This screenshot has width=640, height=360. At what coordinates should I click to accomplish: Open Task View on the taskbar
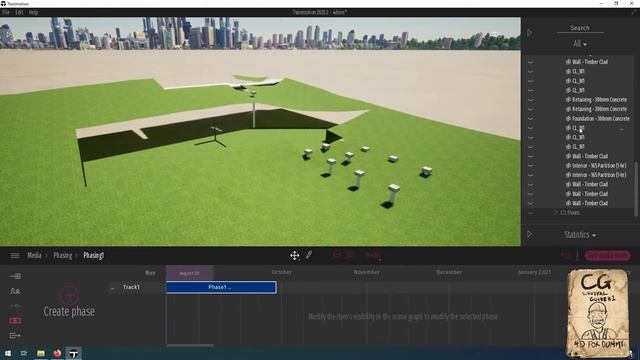point(24,353)
